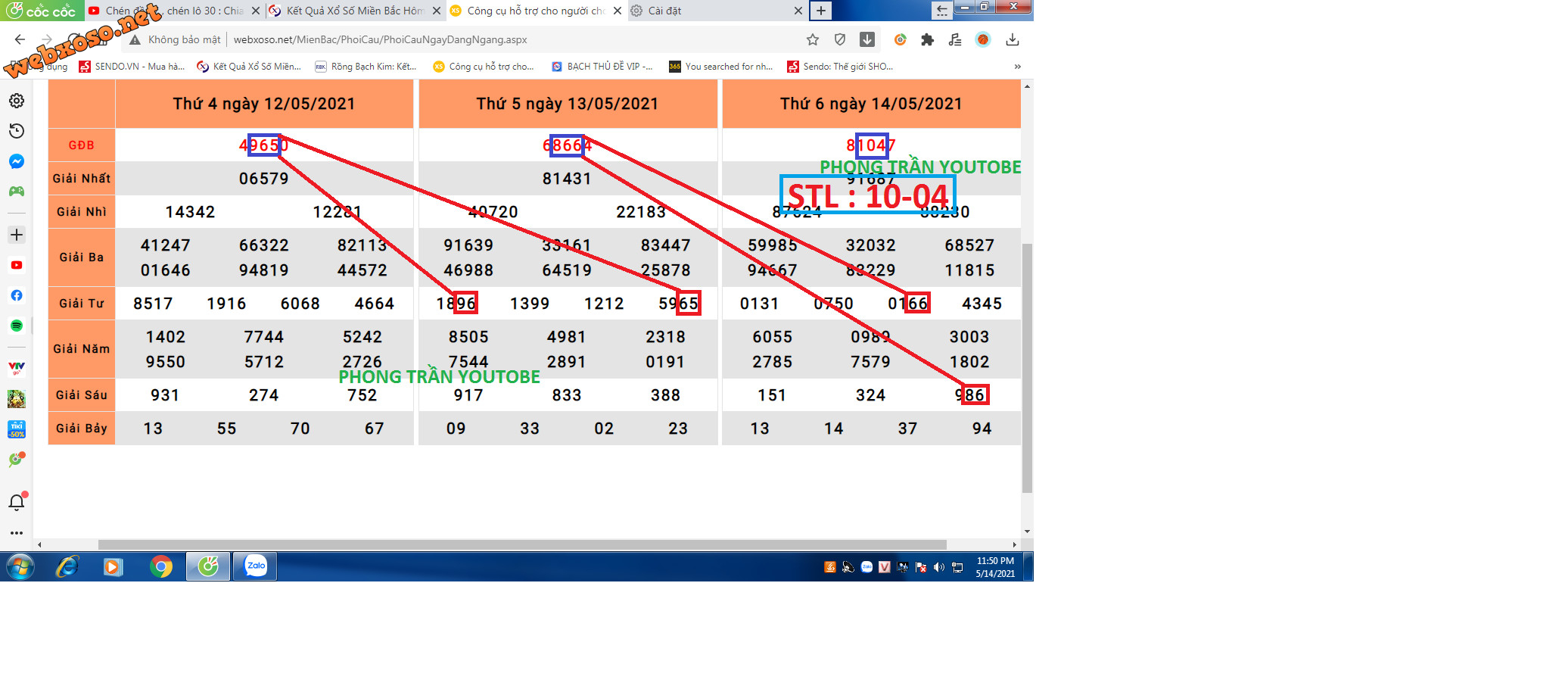Click the horizontal page scrollbar
Viewport: 1568px width, 689px height.
pos(522,544)
